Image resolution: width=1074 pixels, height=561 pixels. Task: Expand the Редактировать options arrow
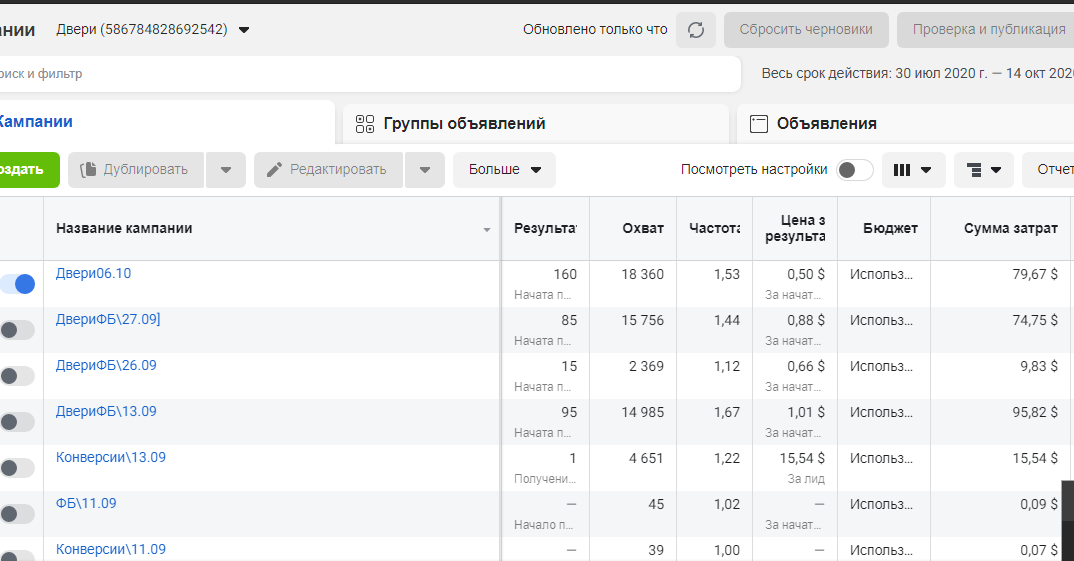(425, 170)
